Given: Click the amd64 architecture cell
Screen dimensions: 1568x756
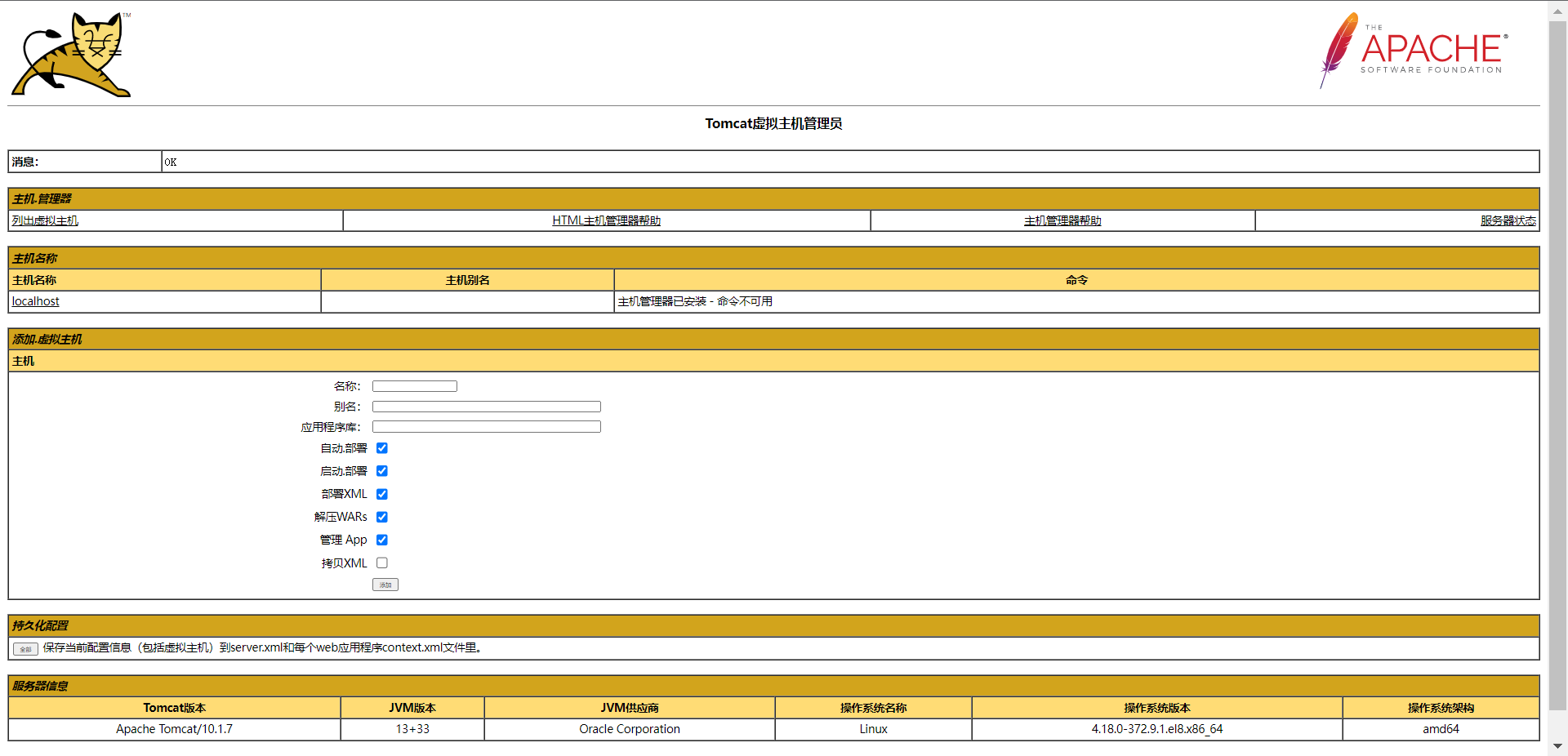Looking at the screenshot, I should click(1441, 729).
